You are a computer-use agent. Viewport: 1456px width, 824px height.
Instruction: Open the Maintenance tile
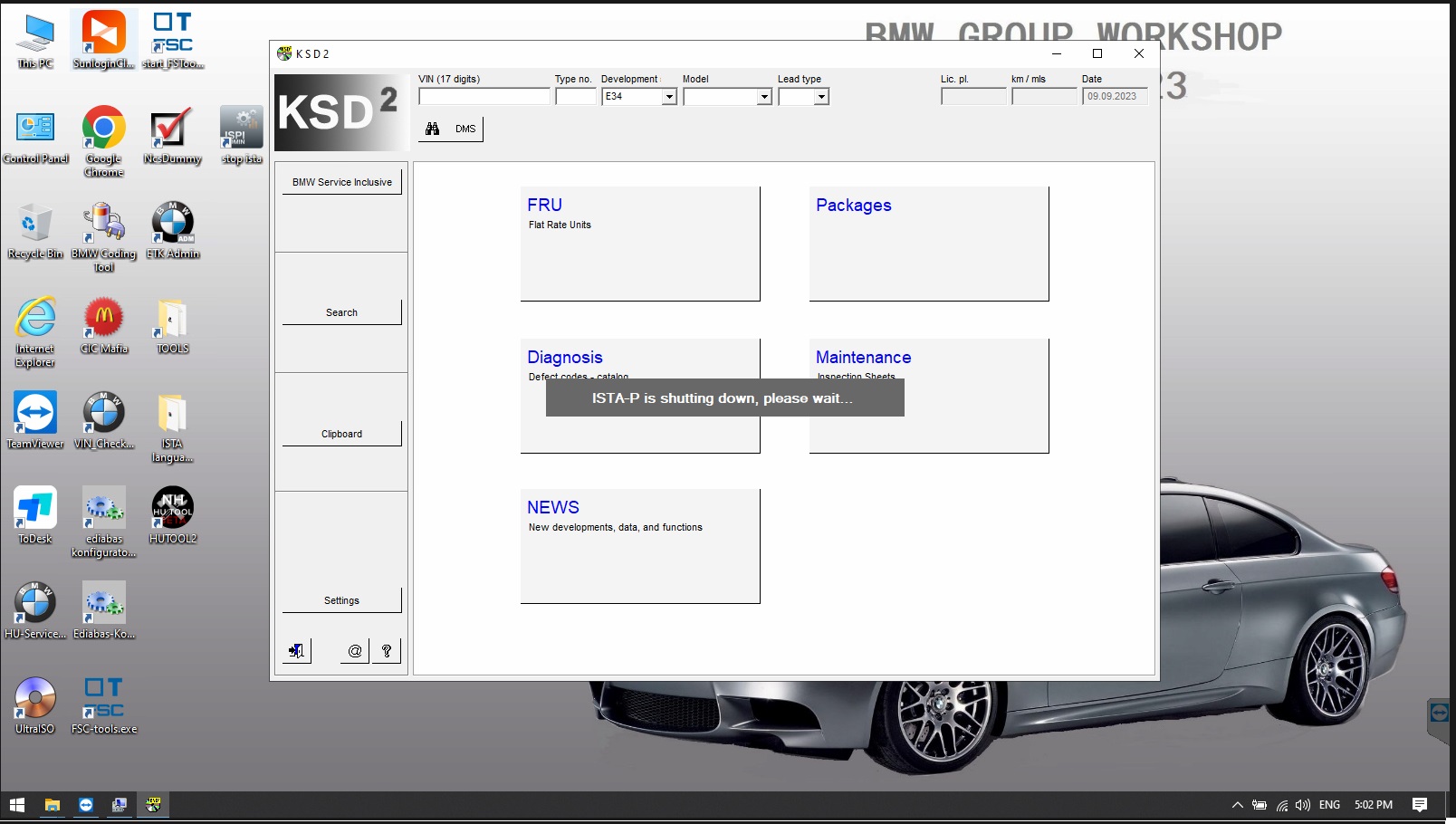coord(929,396)
